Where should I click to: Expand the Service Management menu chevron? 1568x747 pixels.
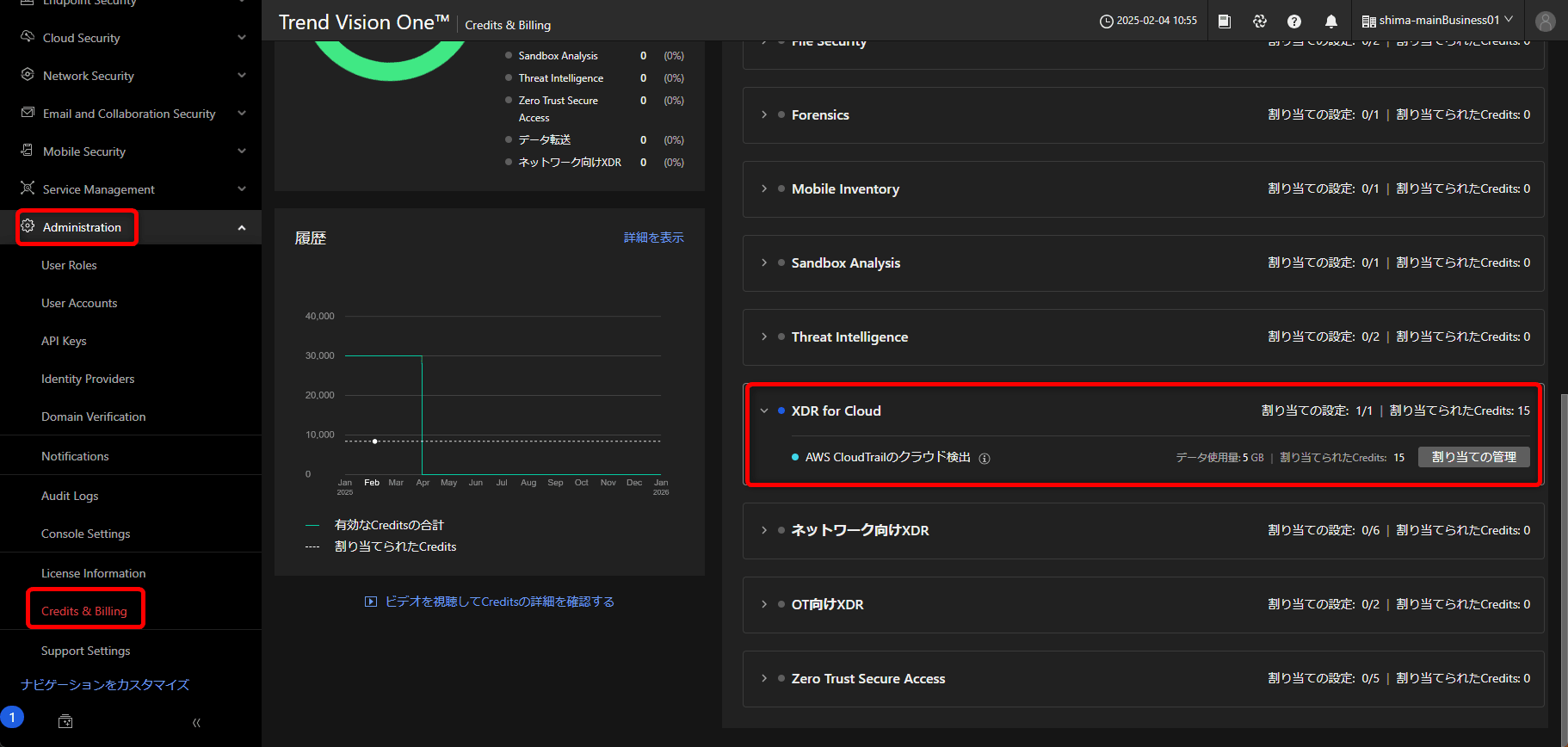242,189
